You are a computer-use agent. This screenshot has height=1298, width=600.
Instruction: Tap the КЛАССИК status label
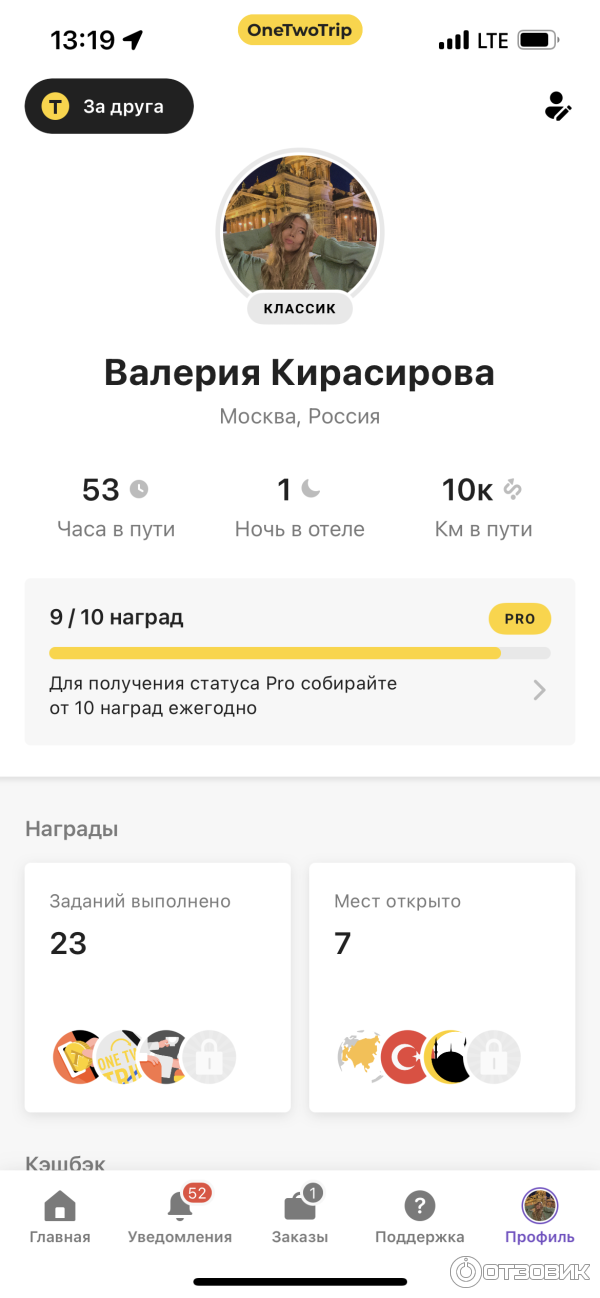click(300, 308)
